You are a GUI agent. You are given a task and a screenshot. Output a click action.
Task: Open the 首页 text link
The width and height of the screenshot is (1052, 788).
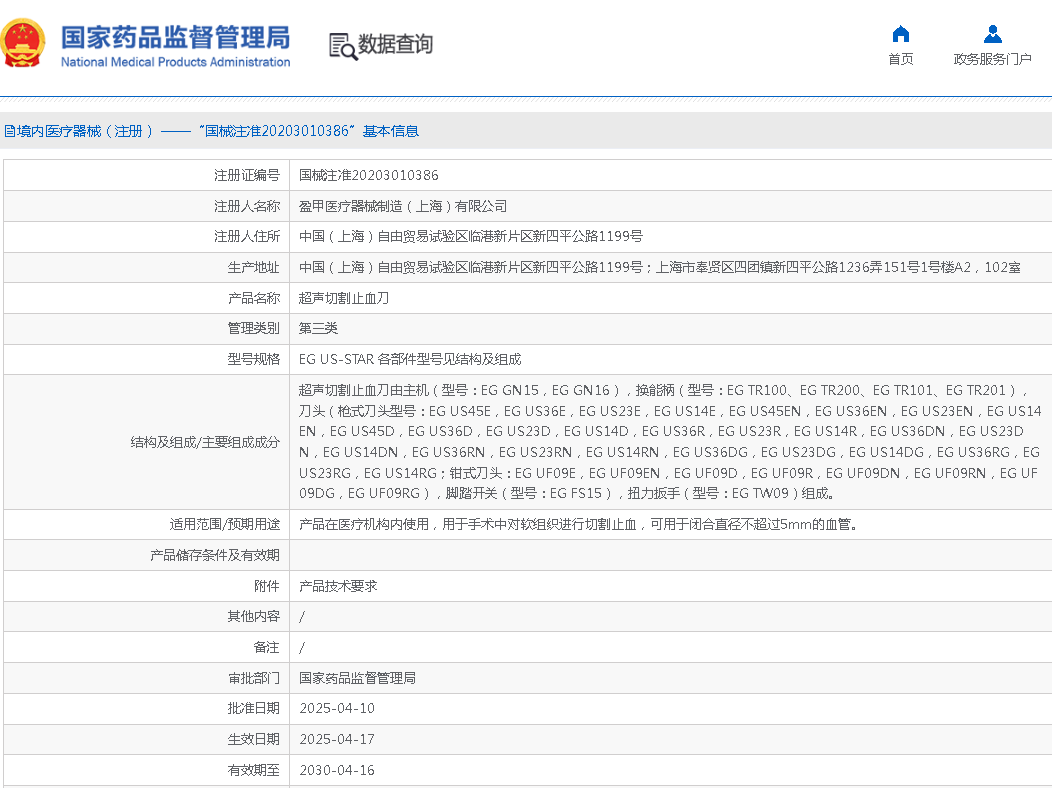point(900,59)
